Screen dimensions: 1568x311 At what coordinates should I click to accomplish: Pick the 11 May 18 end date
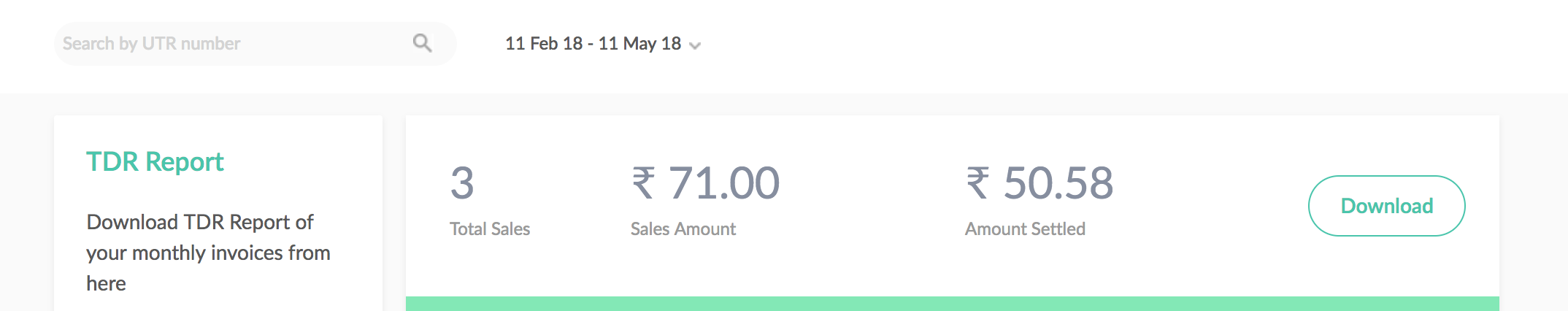pyautogui.click(x=639, y=44)
